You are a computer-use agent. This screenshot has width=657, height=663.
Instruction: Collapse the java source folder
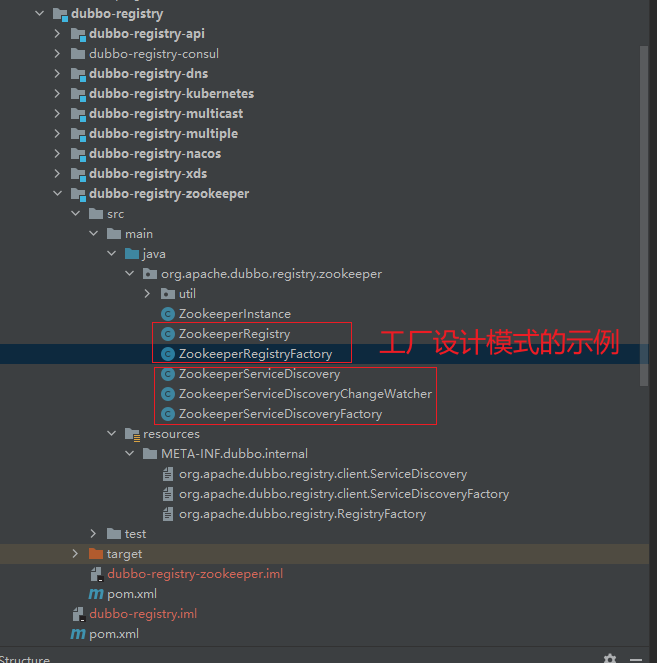112,254
